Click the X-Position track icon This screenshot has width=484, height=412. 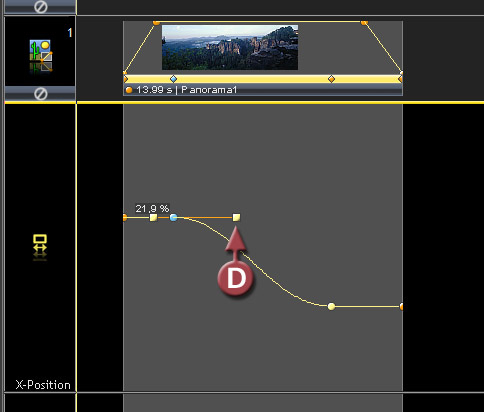pyautogui.click(x=40, y=247)
